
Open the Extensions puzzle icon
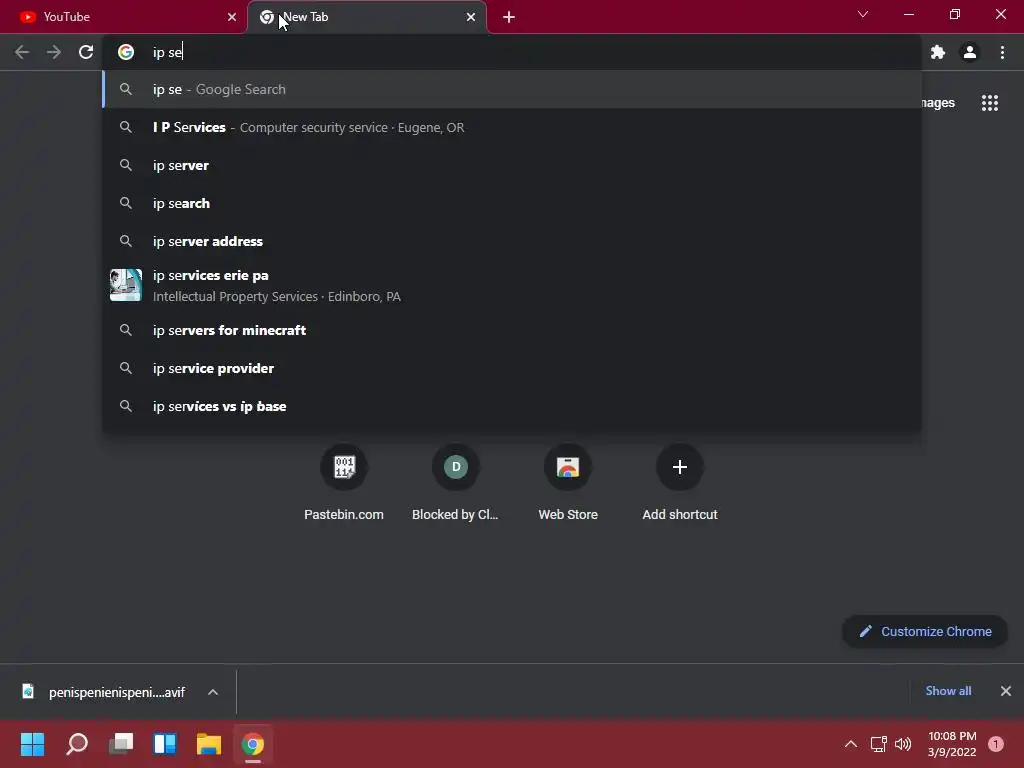pos(938,52)
